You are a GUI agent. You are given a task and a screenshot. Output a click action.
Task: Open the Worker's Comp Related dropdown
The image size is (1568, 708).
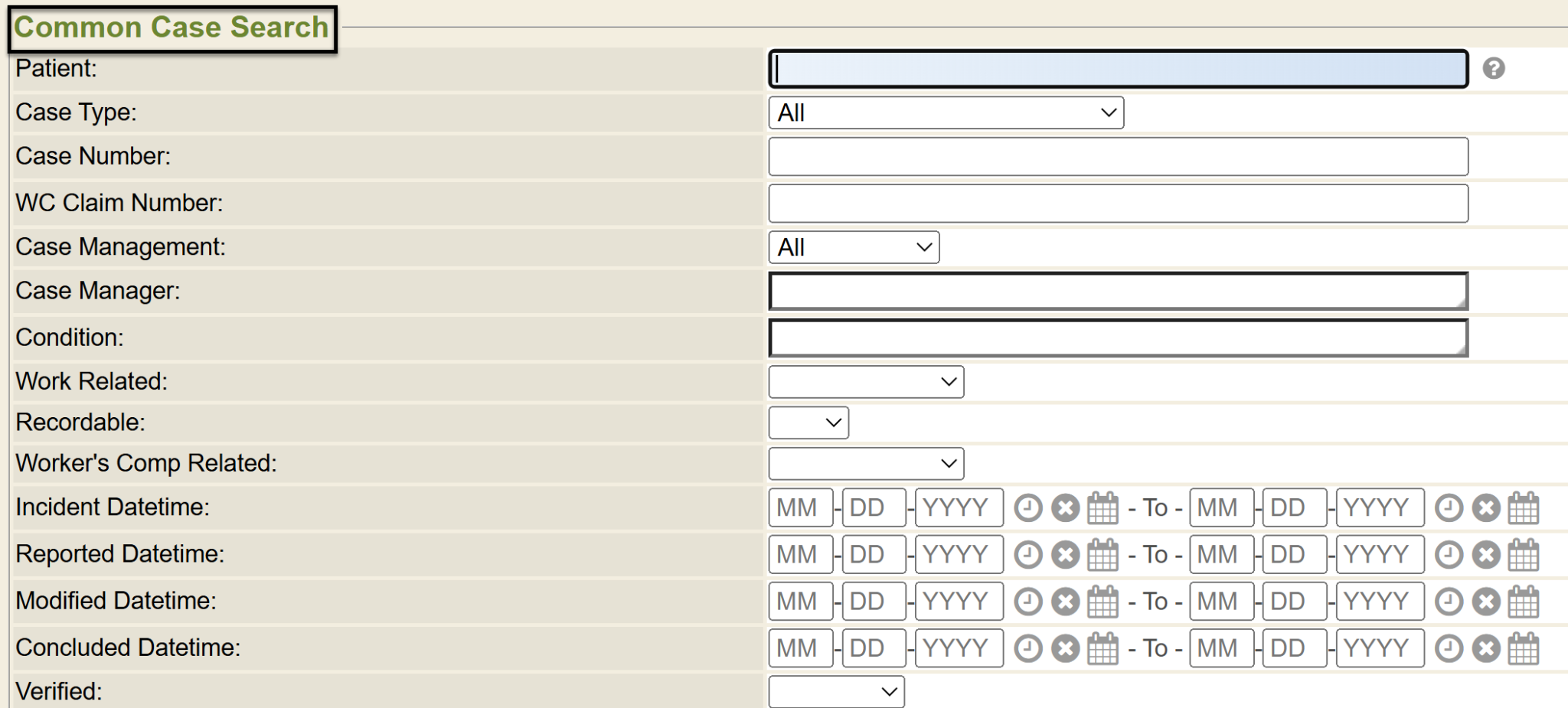point(866,464)
